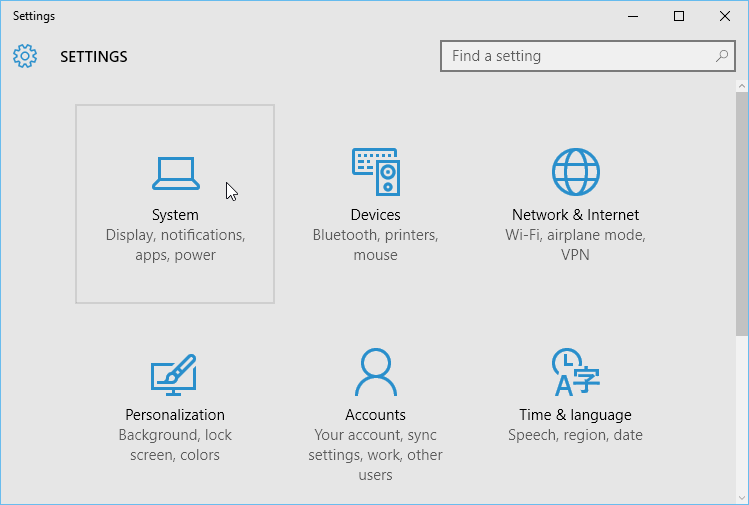Click the Personalization label
749x505 pixels.
(175, 415)
